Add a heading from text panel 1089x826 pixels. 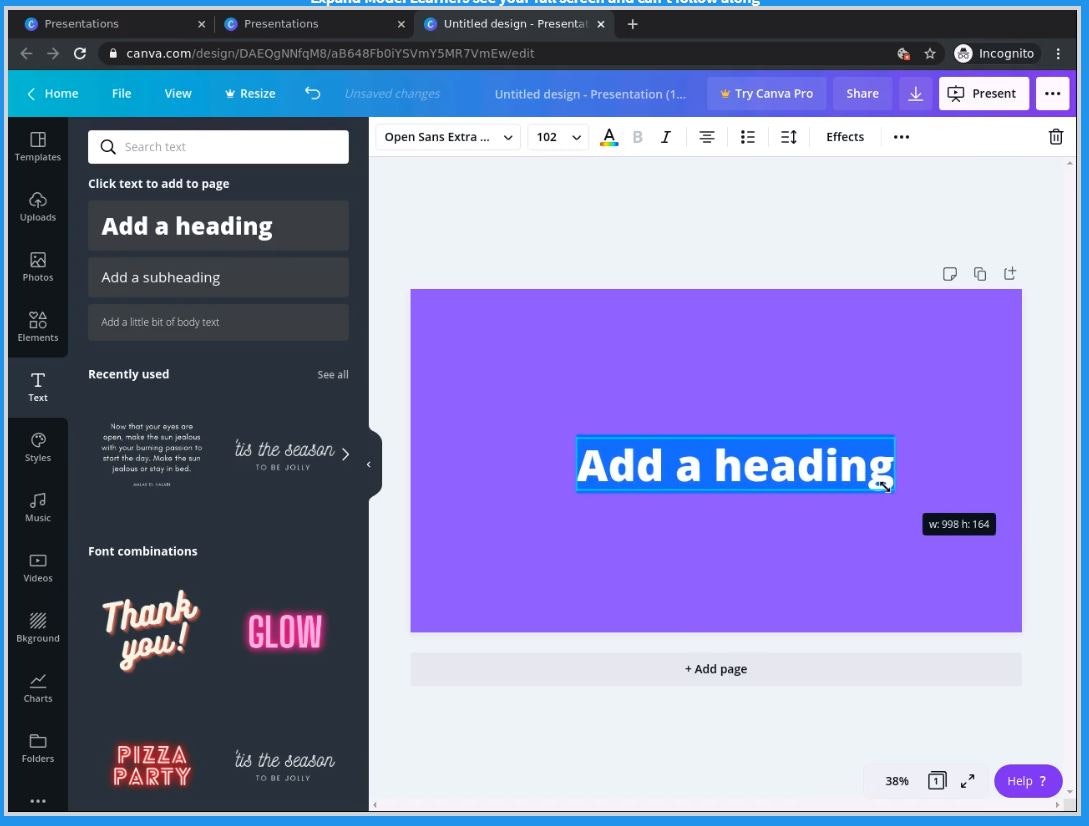point(218,226)
